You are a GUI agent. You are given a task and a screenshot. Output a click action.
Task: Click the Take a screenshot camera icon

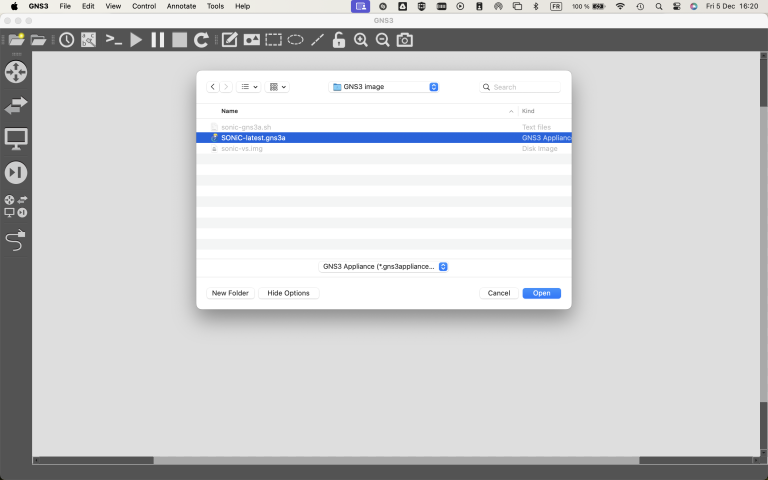(404, 40)
